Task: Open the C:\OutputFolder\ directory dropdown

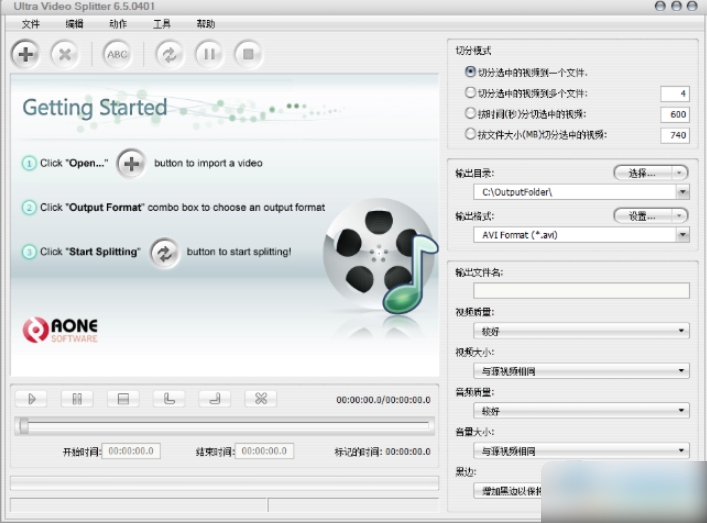Action: tap(682, 192)
